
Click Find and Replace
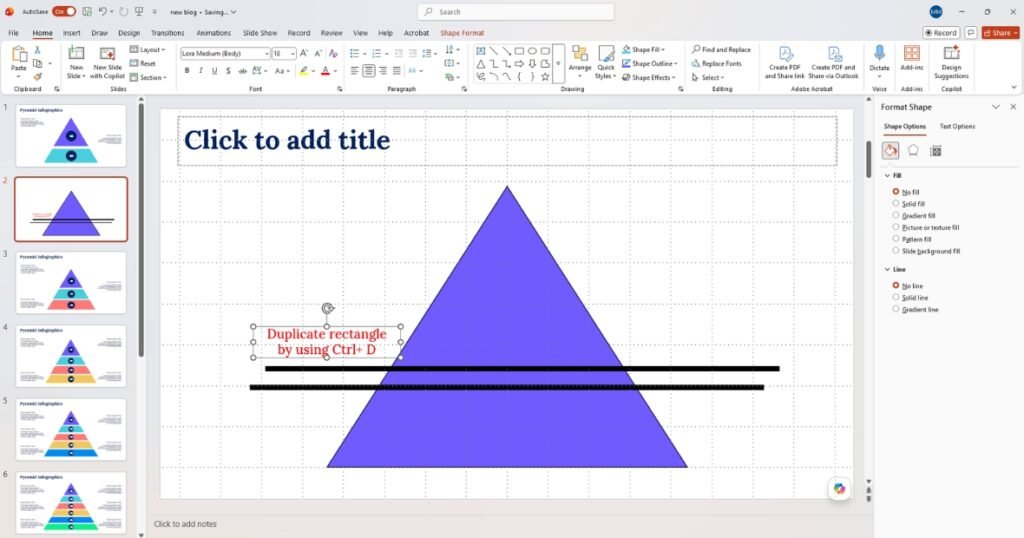721,50
